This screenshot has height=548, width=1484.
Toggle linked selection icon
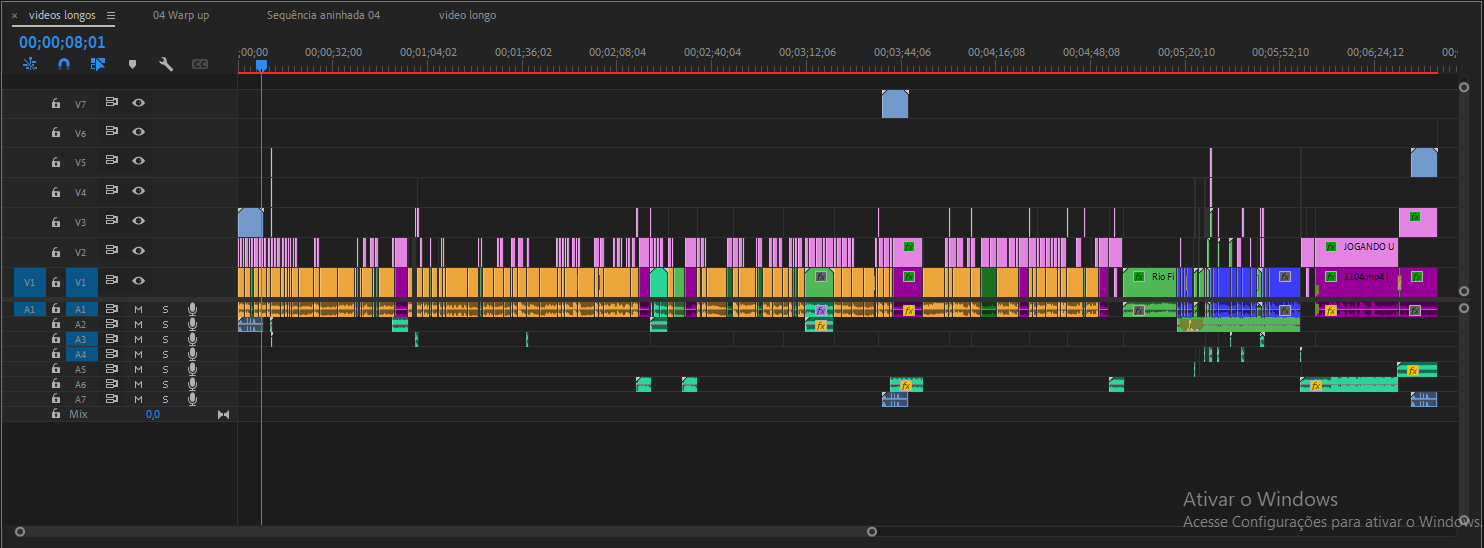point(98,64)
